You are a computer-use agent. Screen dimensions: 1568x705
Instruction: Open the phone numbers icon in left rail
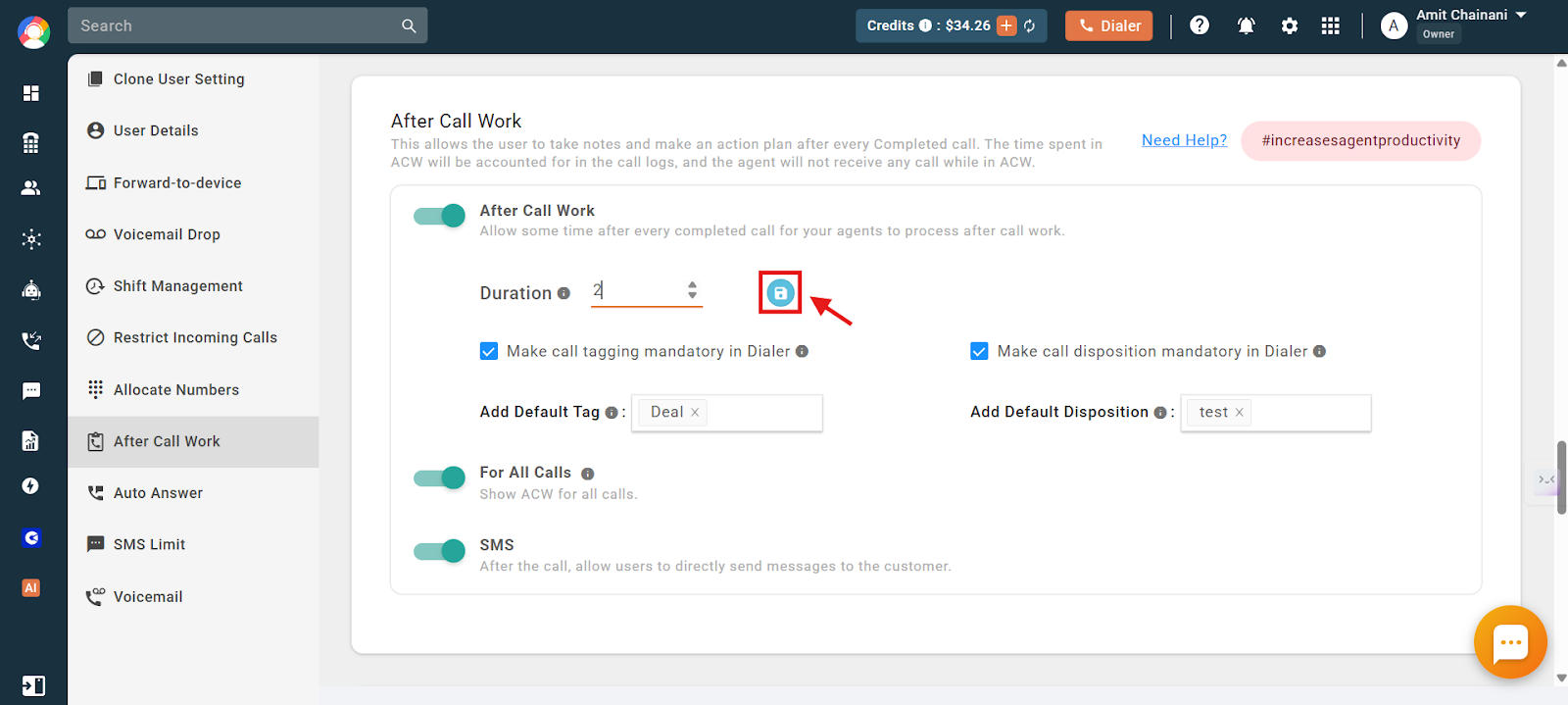pyautogui.click(x=31, y=142)
